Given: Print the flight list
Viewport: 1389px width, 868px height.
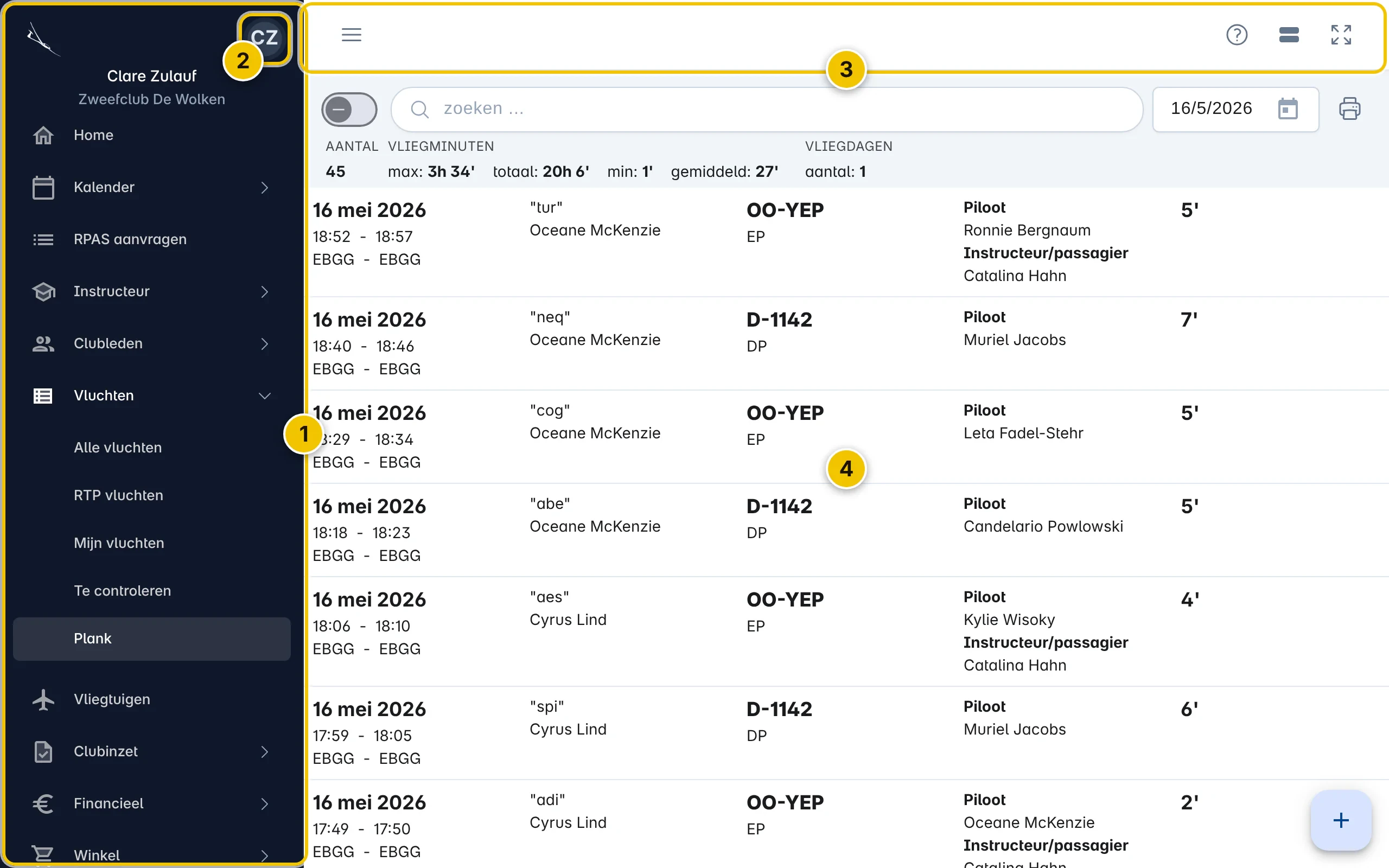Looking at the screenshot, I should click(1349, 108).
